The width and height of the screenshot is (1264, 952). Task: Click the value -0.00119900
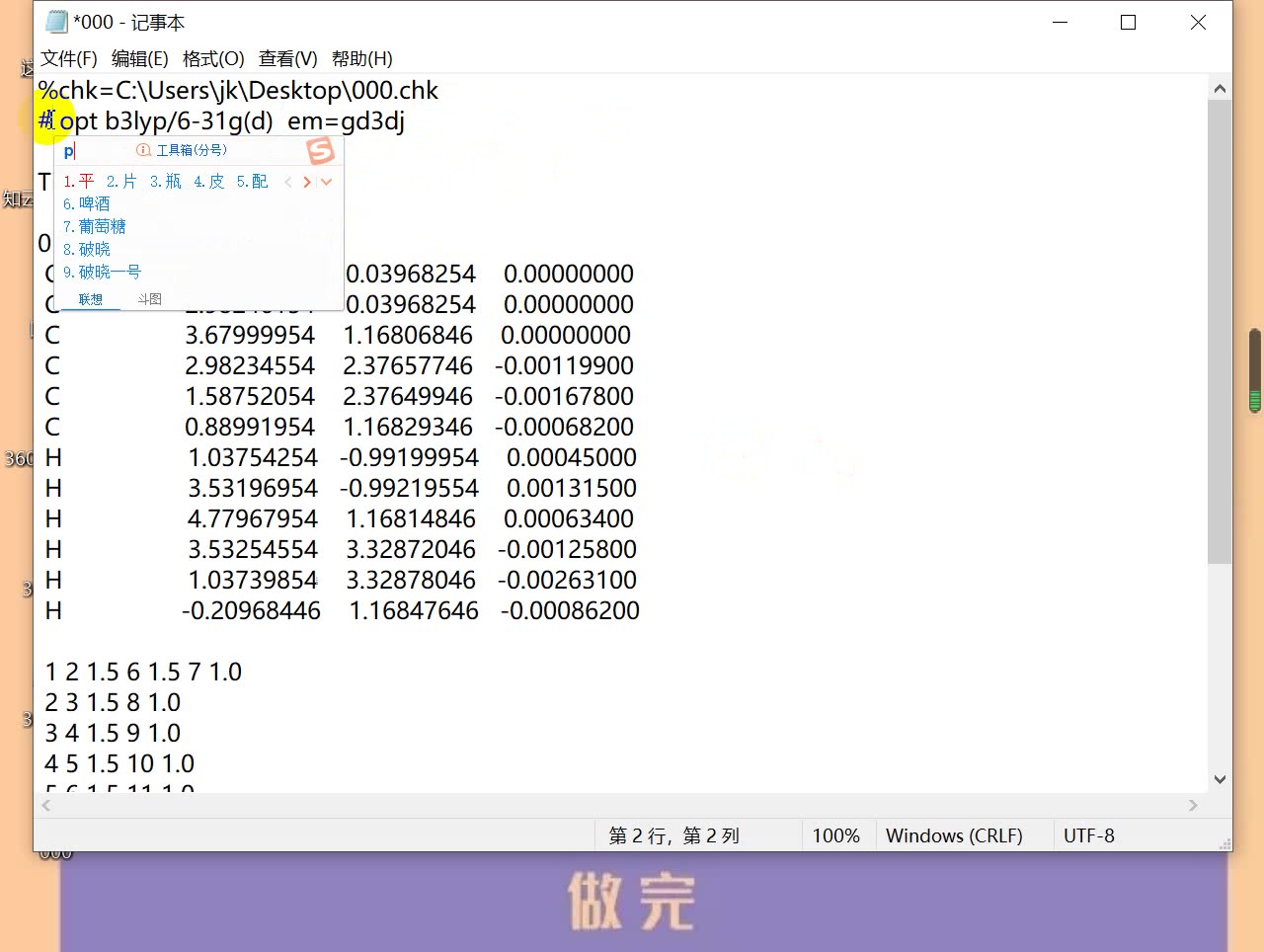pyautogui.click(x=564, y=366)
